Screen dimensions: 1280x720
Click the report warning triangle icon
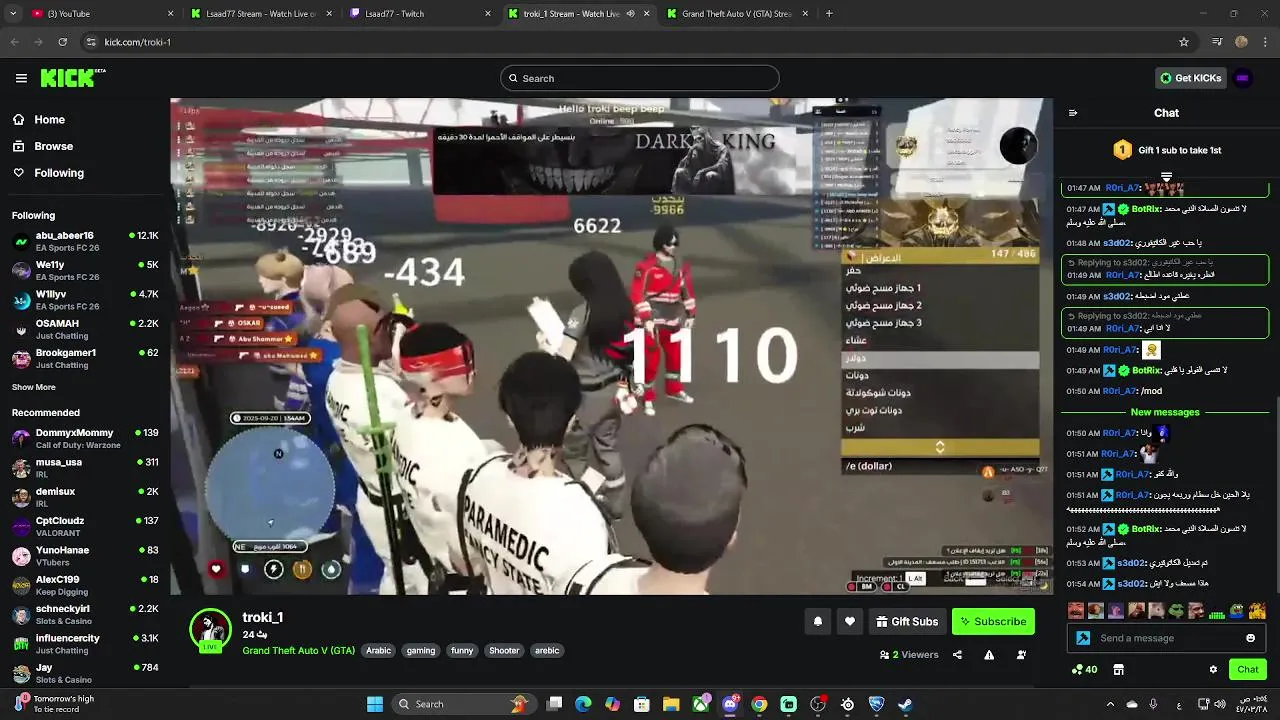(x=989, y=655)
